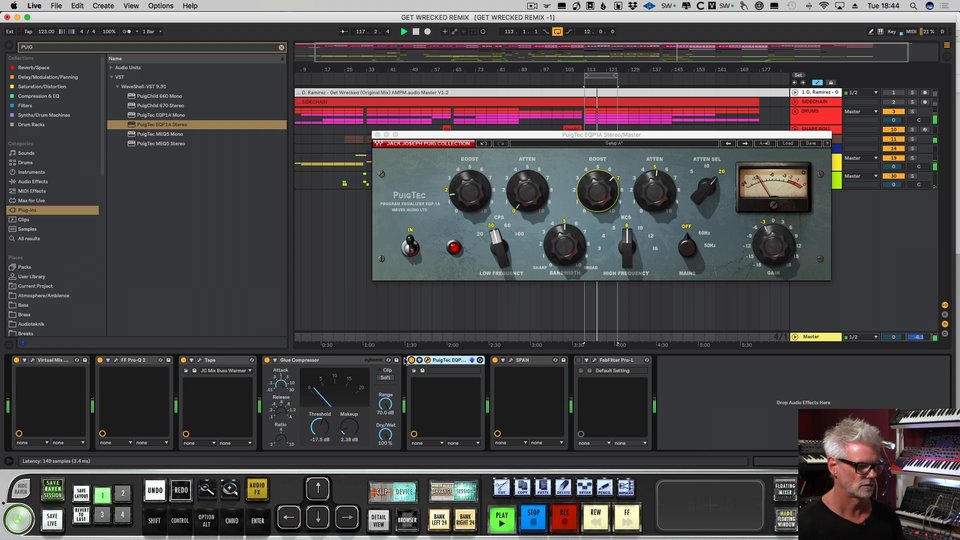Screen dimensions: 960x540
Task: Adjust low frequency Boost knob on PuigTec
Action: [x=470, y=190]
